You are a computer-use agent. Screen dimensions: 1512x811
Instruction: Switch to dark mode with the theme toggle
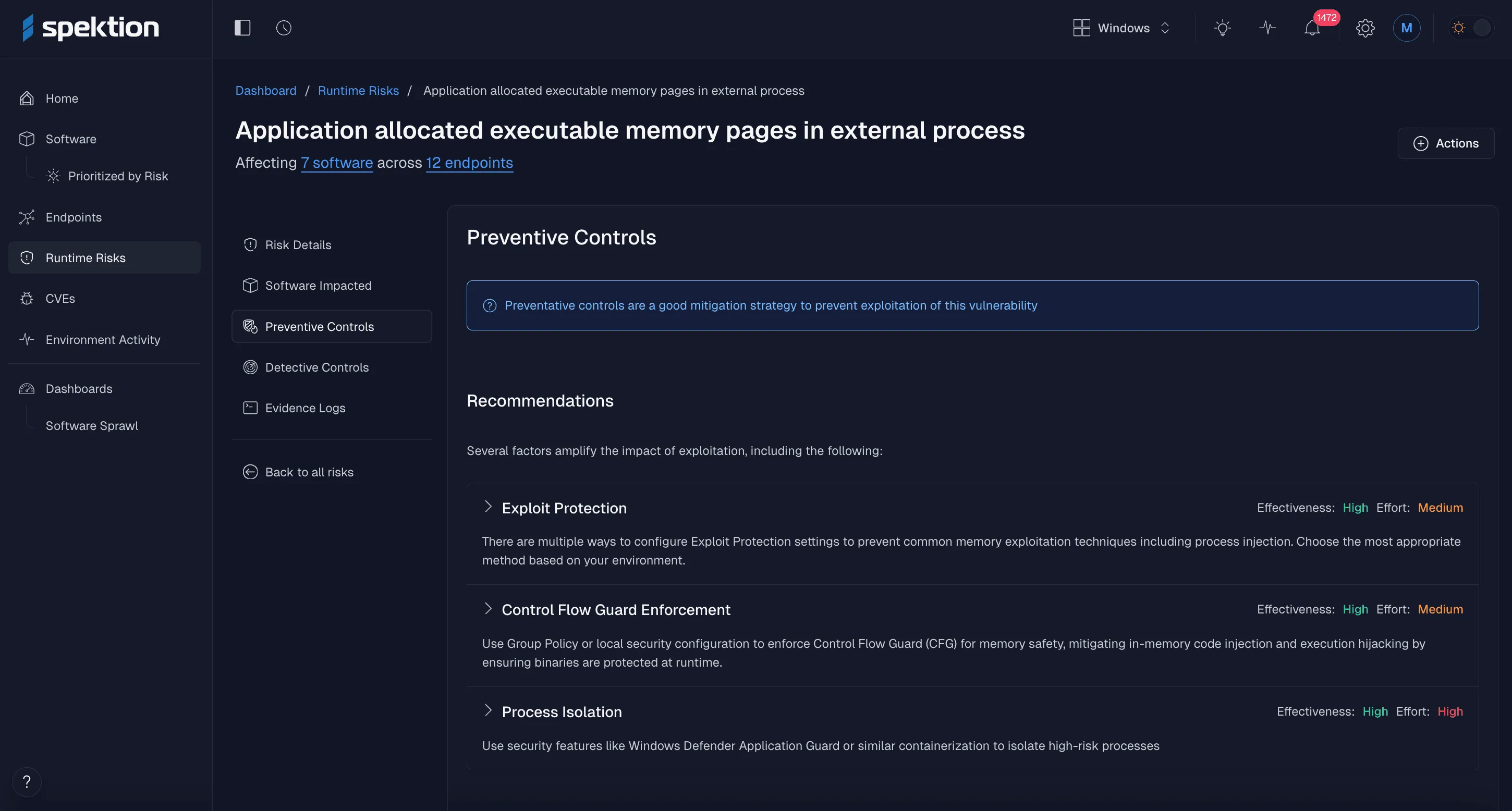point(1470,27)
